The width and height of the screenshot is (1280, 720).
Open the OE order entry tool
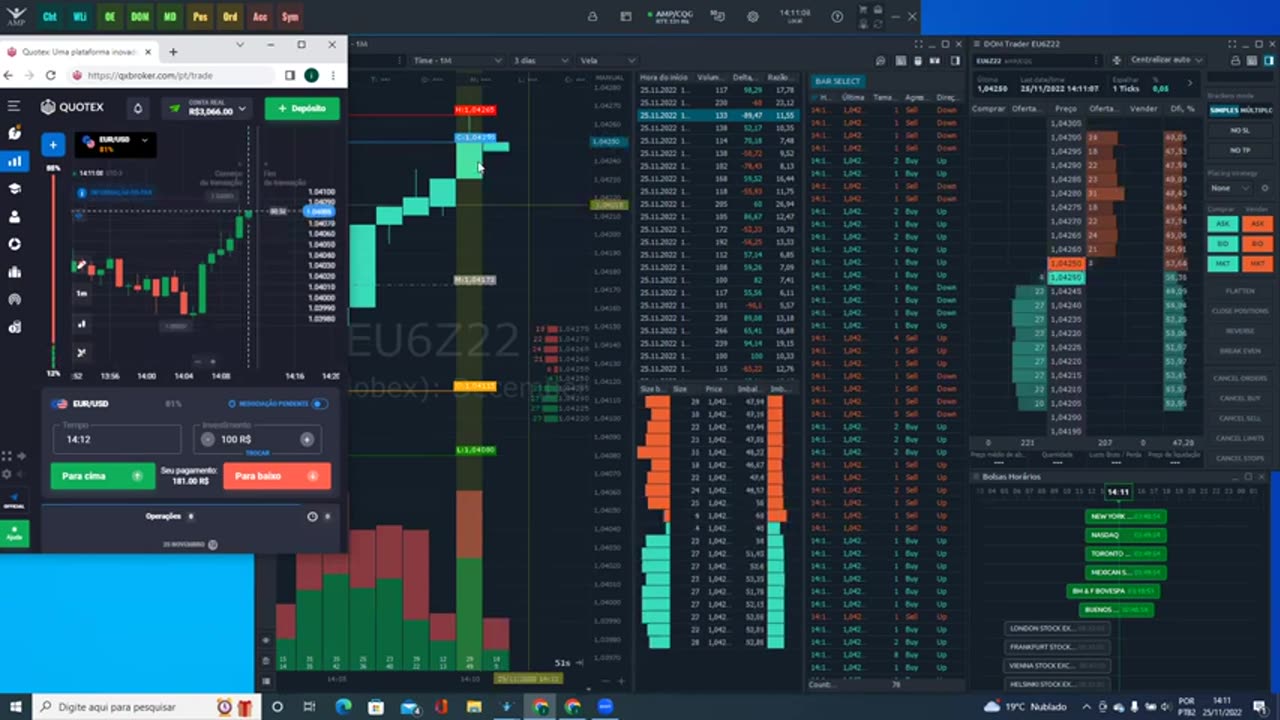(109, 16)
